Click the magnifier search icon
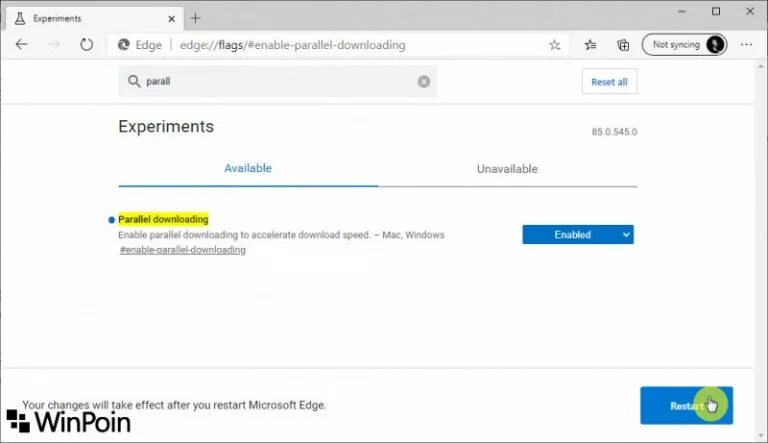Image resolution: width=768 pixels, height=443 pixels. [x=134, y=81]
